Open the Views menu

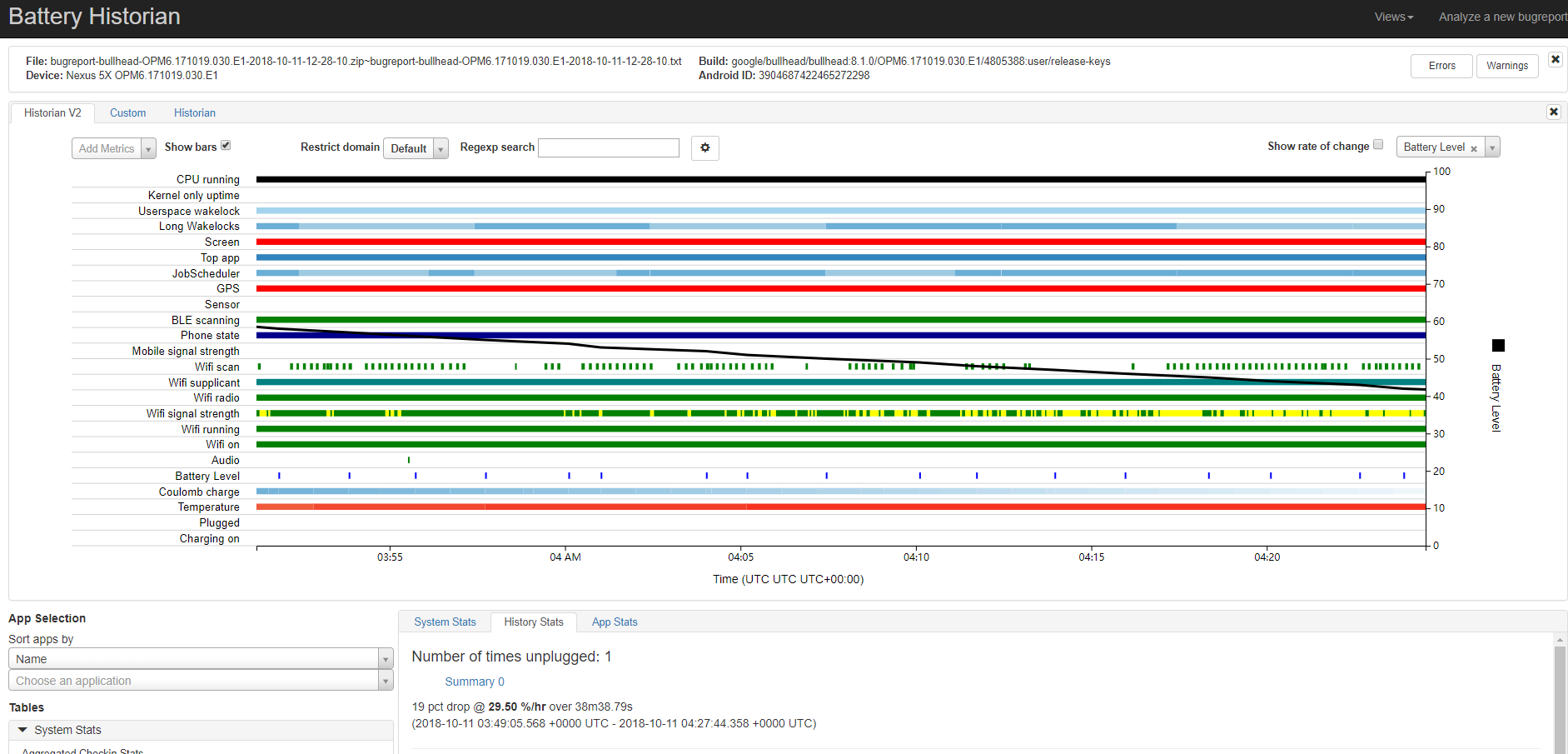coord(1393,17)
